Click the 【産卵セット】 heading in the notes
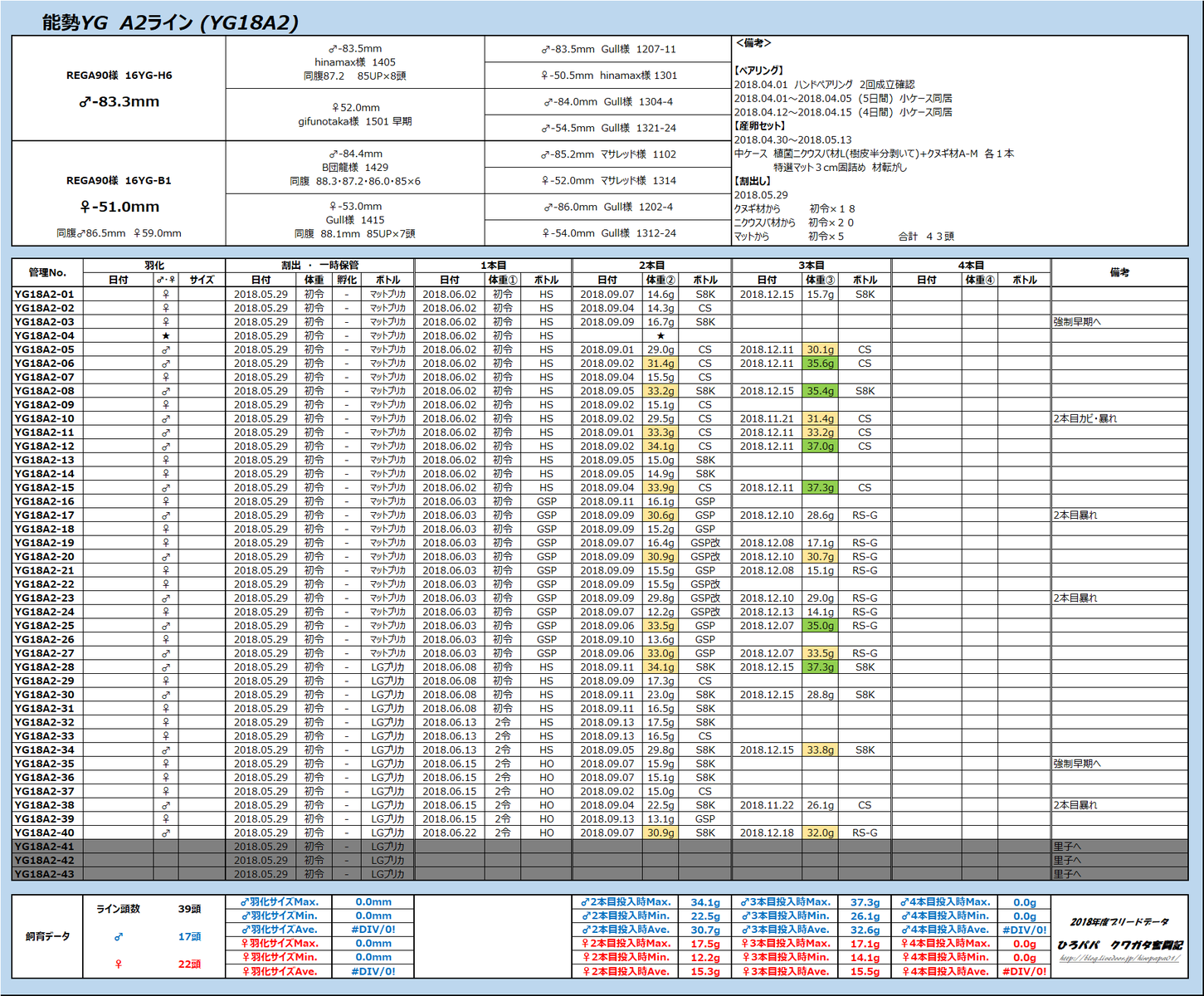 pos(759,126)
